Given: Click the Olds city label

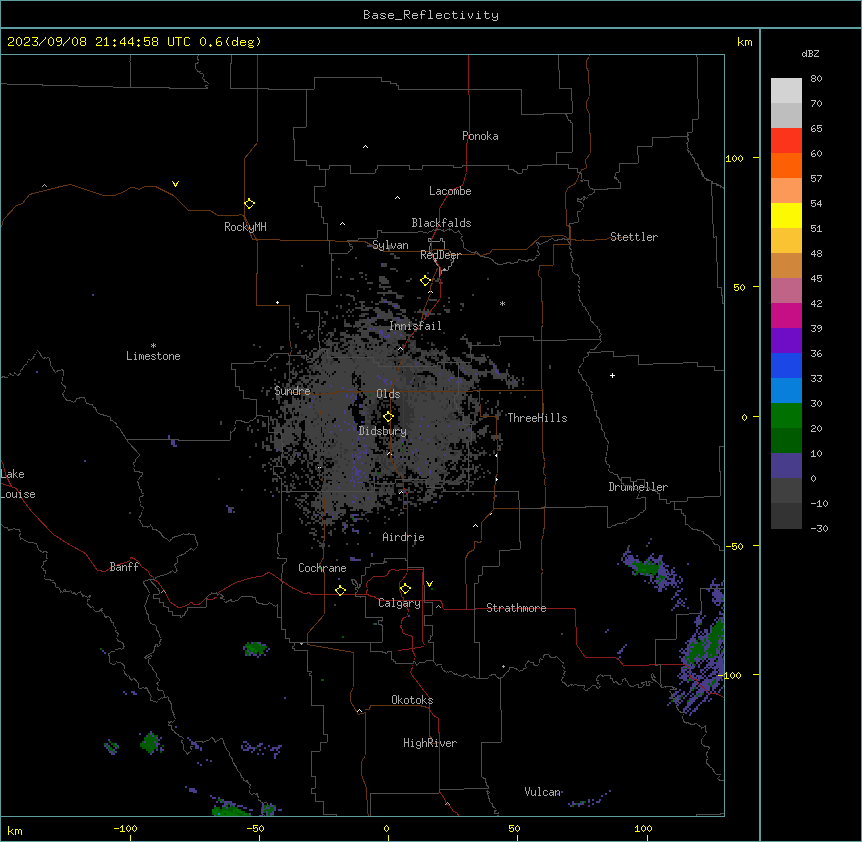Looking at the screenshot, I should click(388, 394).
